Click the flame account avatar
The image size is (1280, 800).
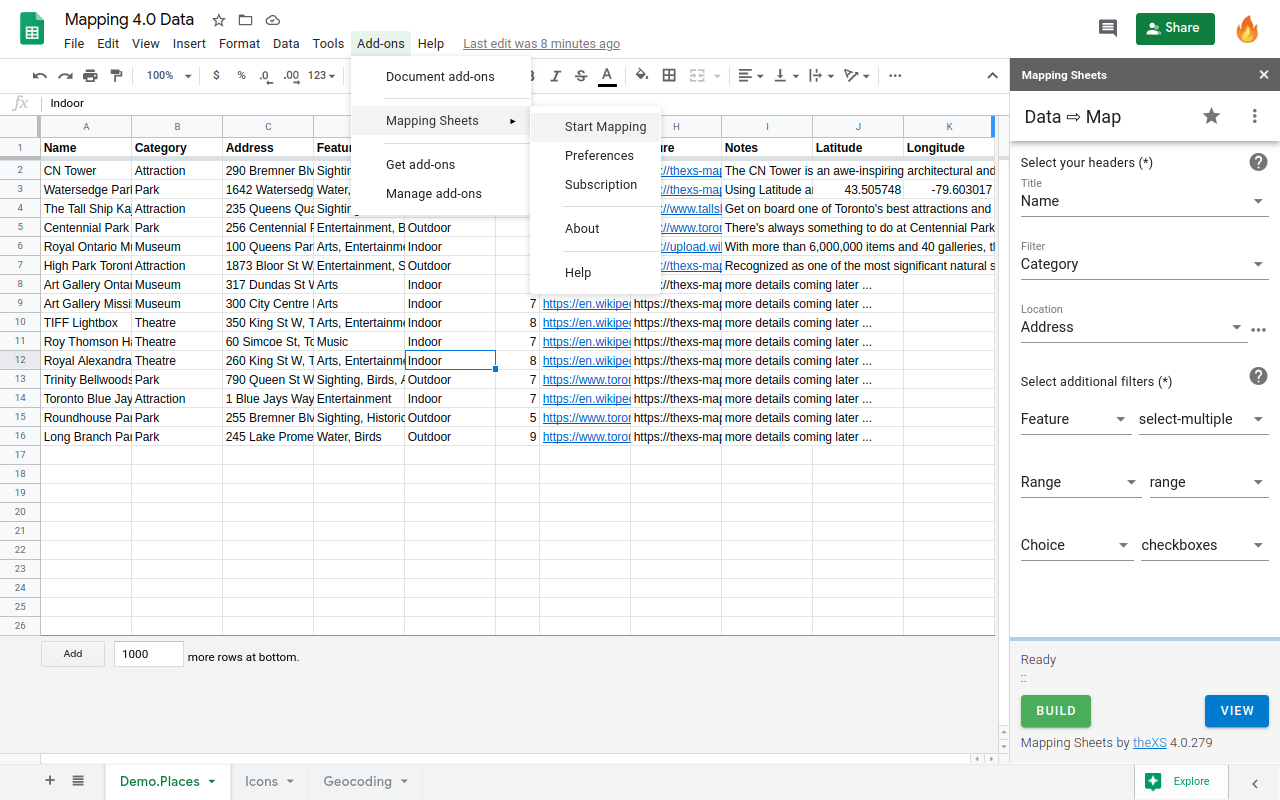tap(1247, 28)
